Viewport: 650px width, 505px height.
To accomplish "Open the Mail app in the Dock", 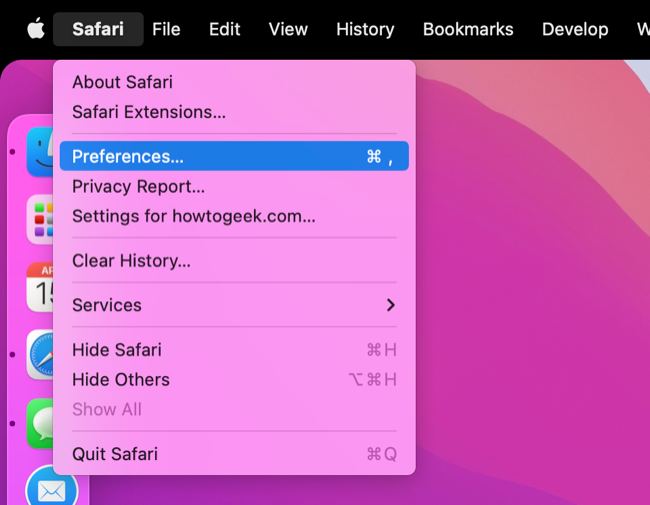I will click(52, 486).
